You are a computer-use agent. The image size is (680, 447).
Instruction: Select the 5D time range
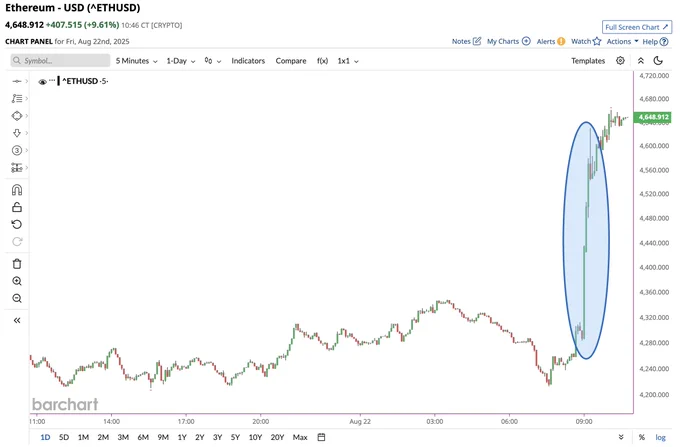pyautogui.click(x=64, y=437)
